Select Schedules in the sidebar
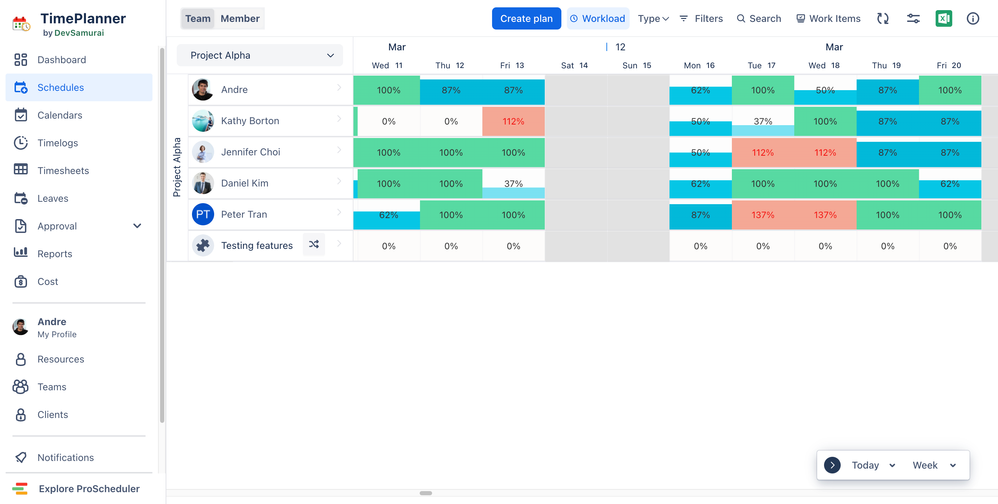The height and width of the screenshot is (504, 998). tap(79, 88)
